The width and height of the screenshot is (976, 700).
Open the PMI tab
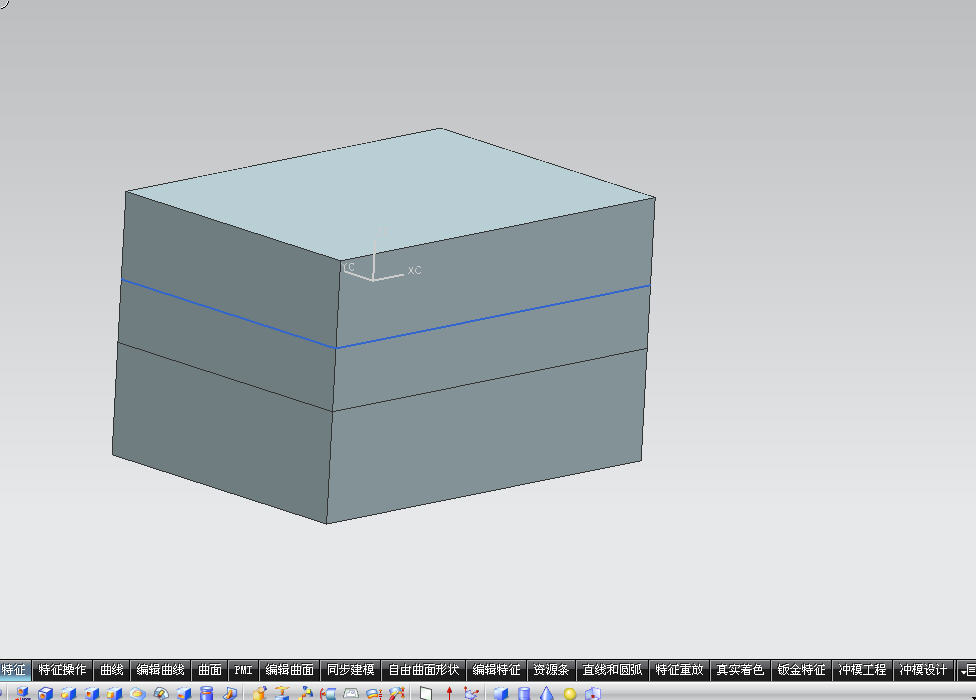coord(243,670)
